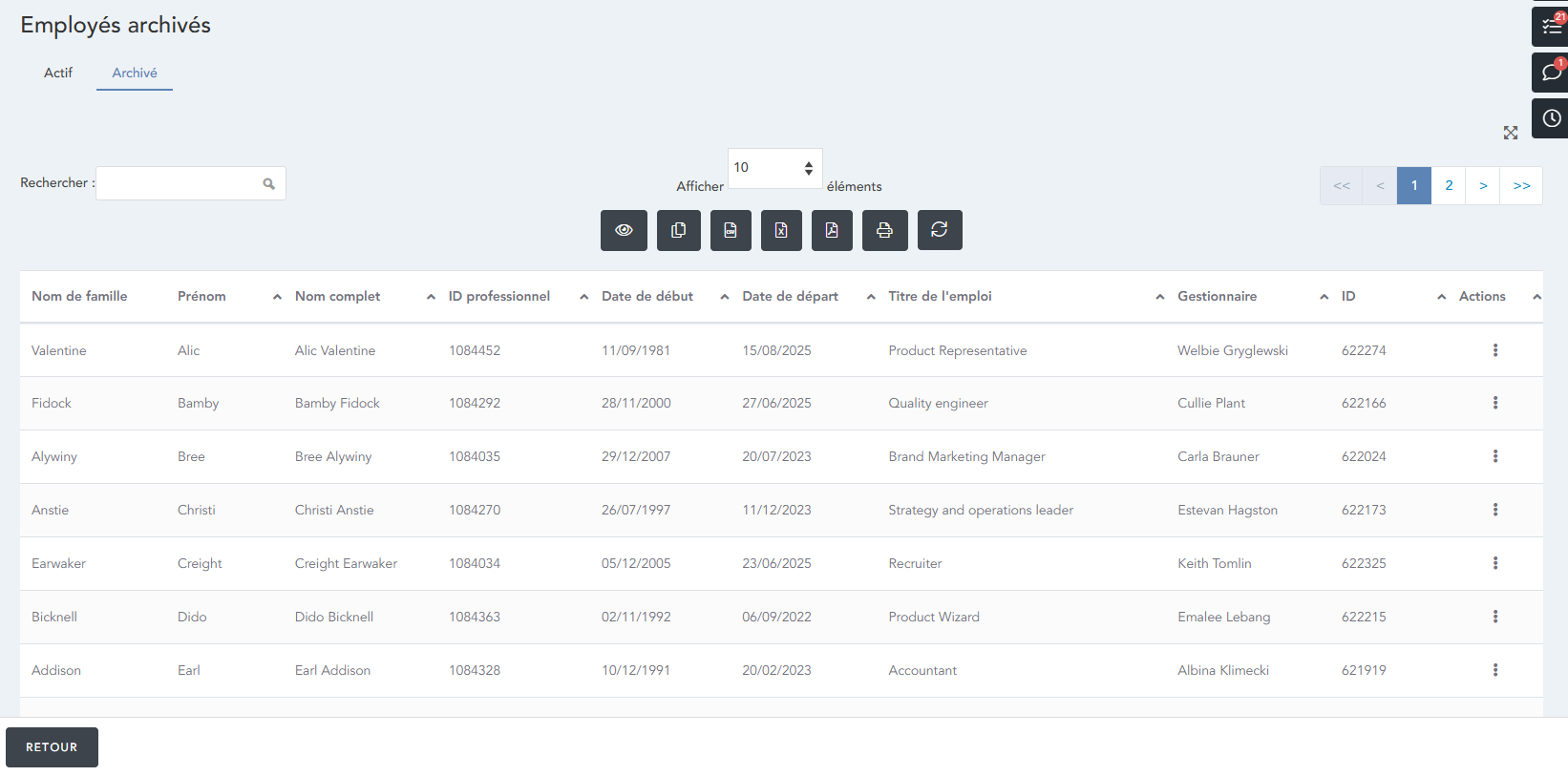
Task: Export the table as CSV
Action: click(x=731, y=230)
